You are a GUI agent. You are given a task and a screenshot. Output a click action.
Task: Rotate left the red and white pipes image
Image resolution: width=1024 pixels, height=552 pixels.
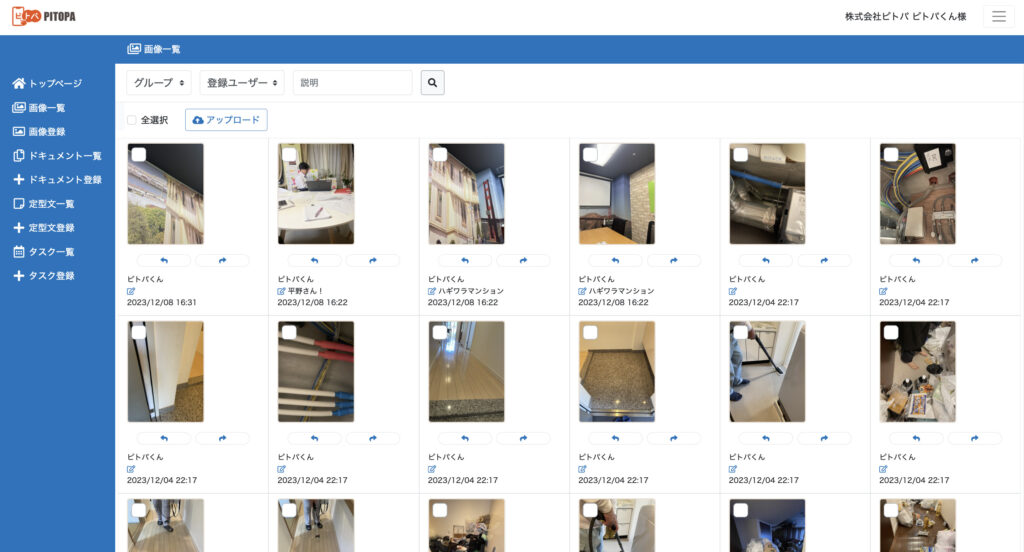(x=314, y=438)
